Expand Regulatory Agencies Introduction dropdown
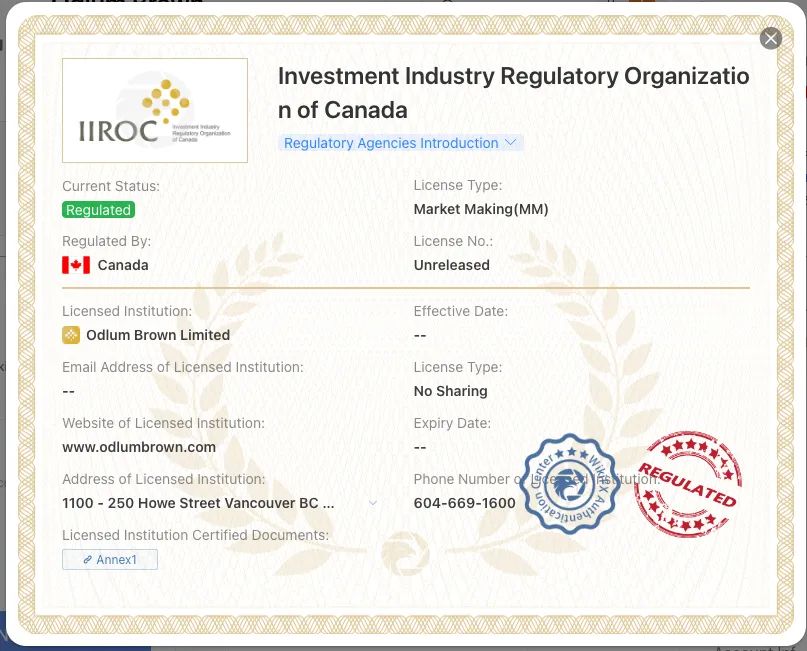 click(x=400, y=143)
